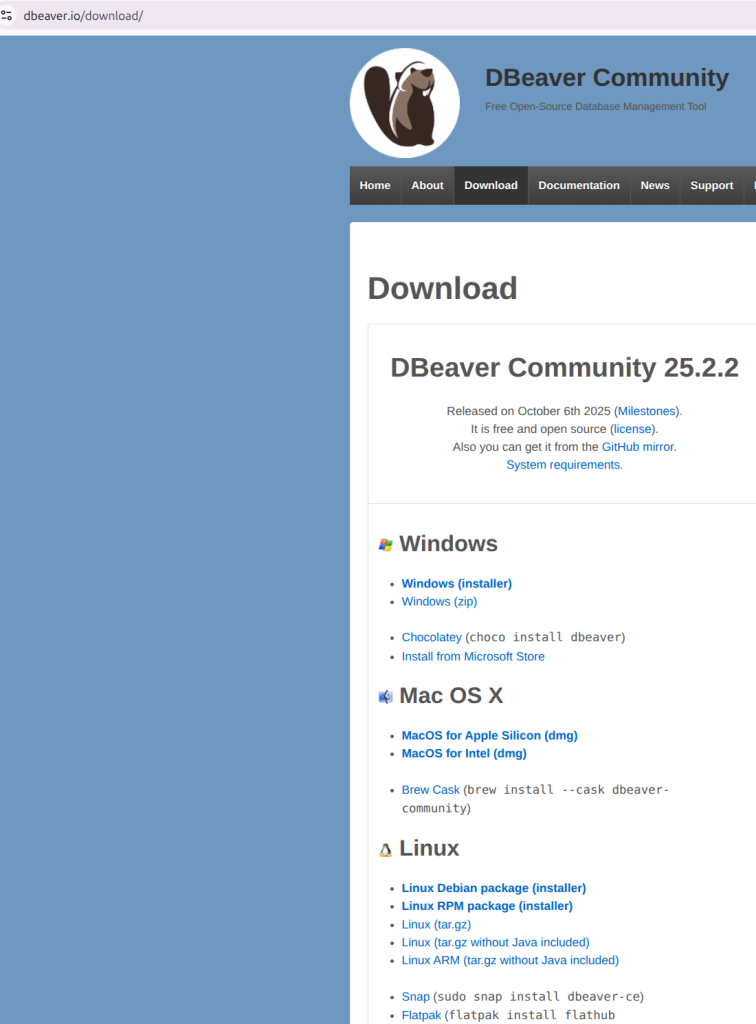
Task: Click Install from Microsoft Store link
Action: point(473,656)
